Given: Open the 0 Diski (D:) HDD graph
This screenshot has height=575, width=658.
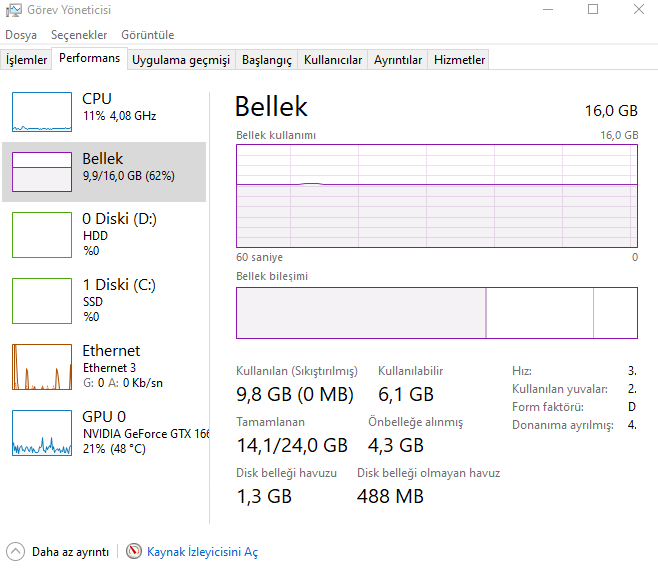Looking at the screenshot, I should (41, 234).
